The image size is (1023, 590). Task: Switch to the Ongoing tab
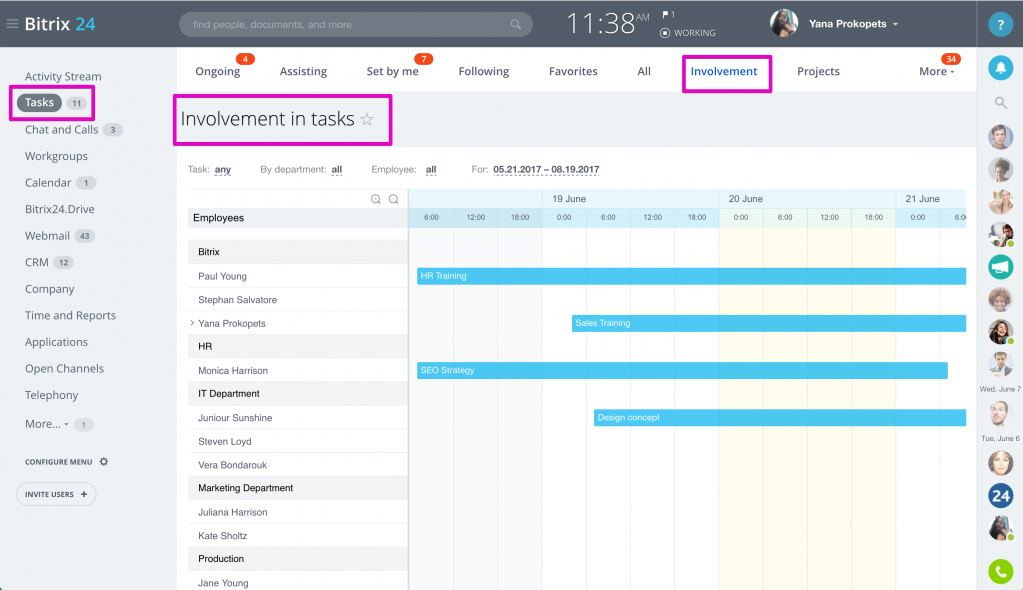tap(218, 71)
